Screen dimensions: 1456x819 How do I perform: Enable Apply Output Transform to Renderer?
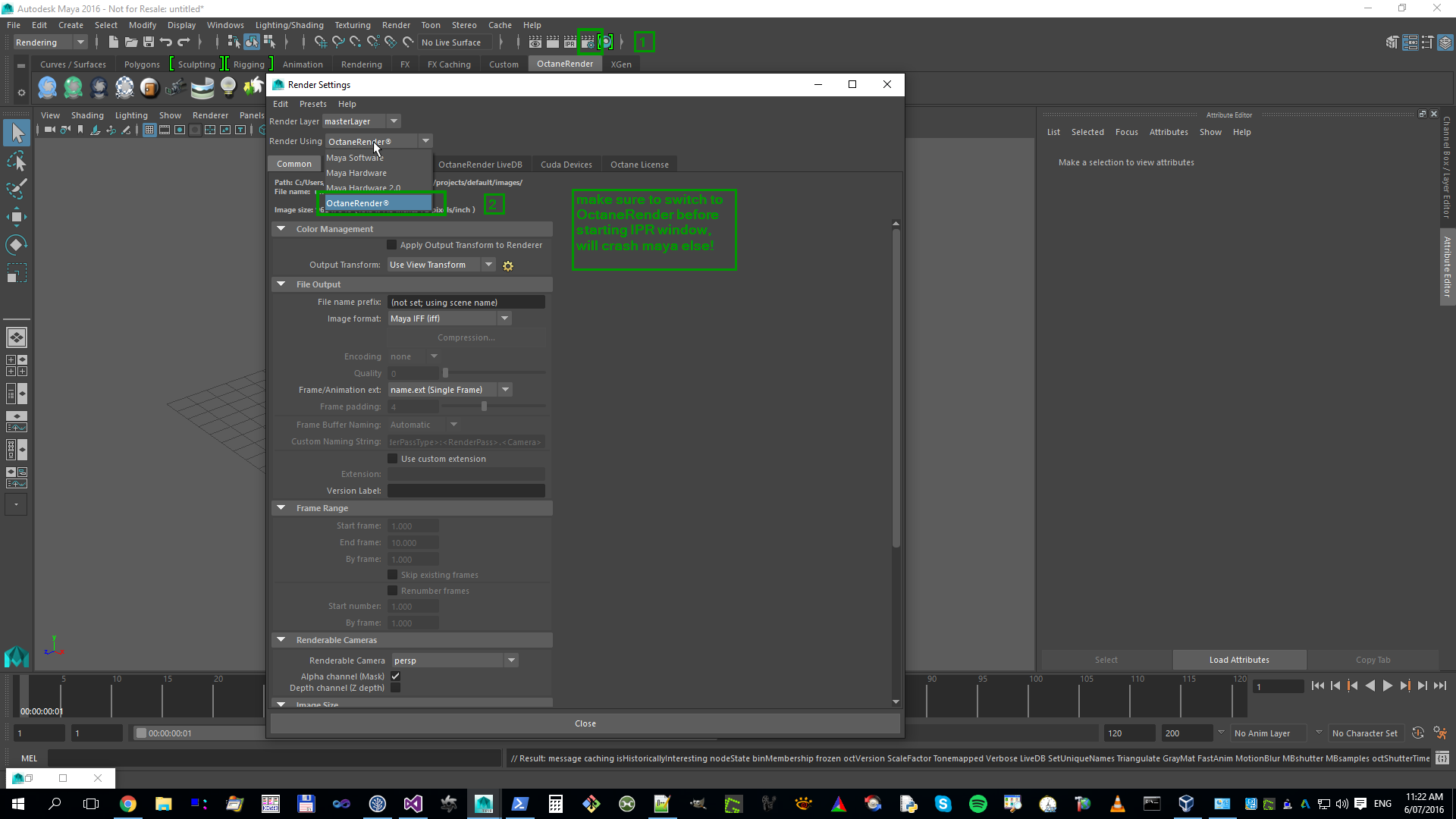tap(392, 245)
